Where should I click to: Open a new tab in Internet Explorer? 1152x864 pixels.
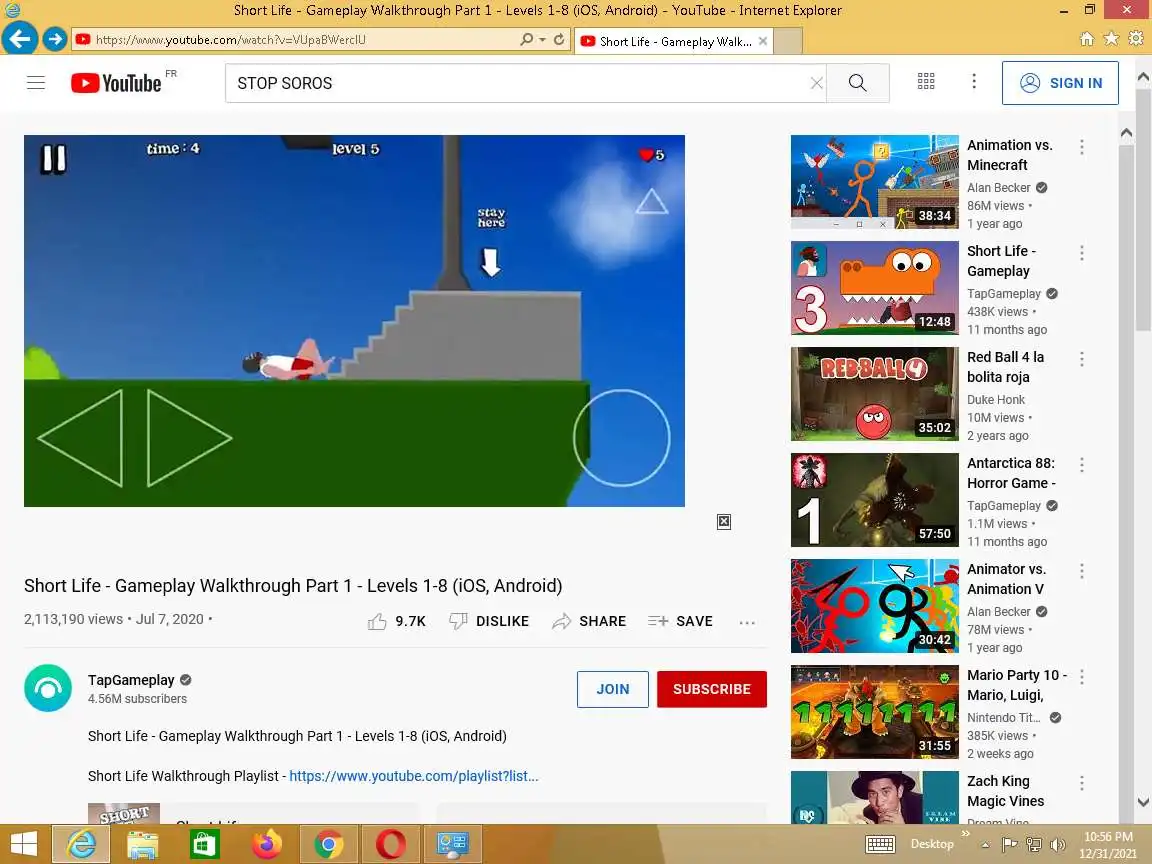(788, 41)
